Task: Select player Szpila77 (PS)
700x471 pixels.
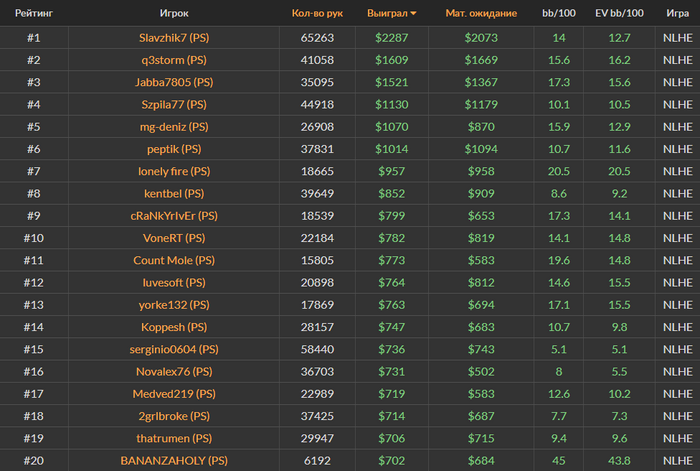Action: [x=174, y=104]
